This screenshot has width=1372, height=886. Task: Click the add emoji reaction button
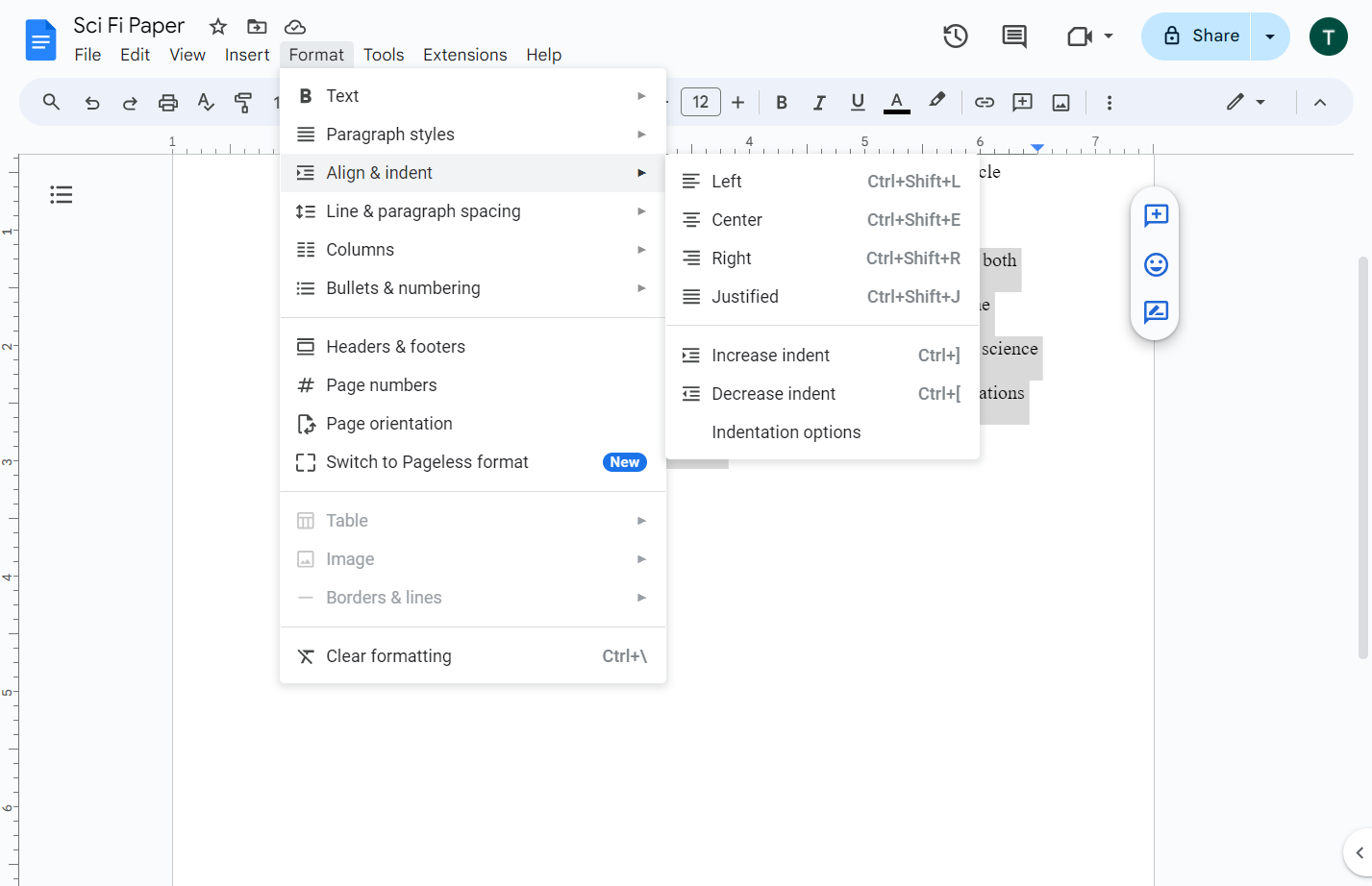coord(1156,264)
